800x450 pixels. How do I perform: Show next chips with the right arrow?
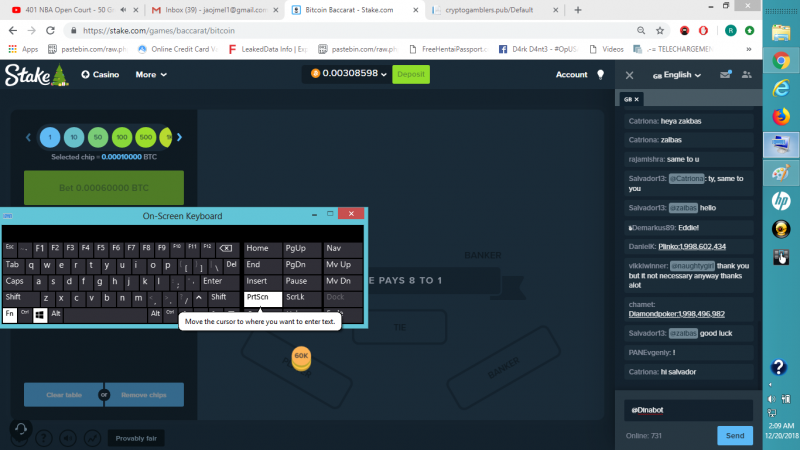[180, 137]
